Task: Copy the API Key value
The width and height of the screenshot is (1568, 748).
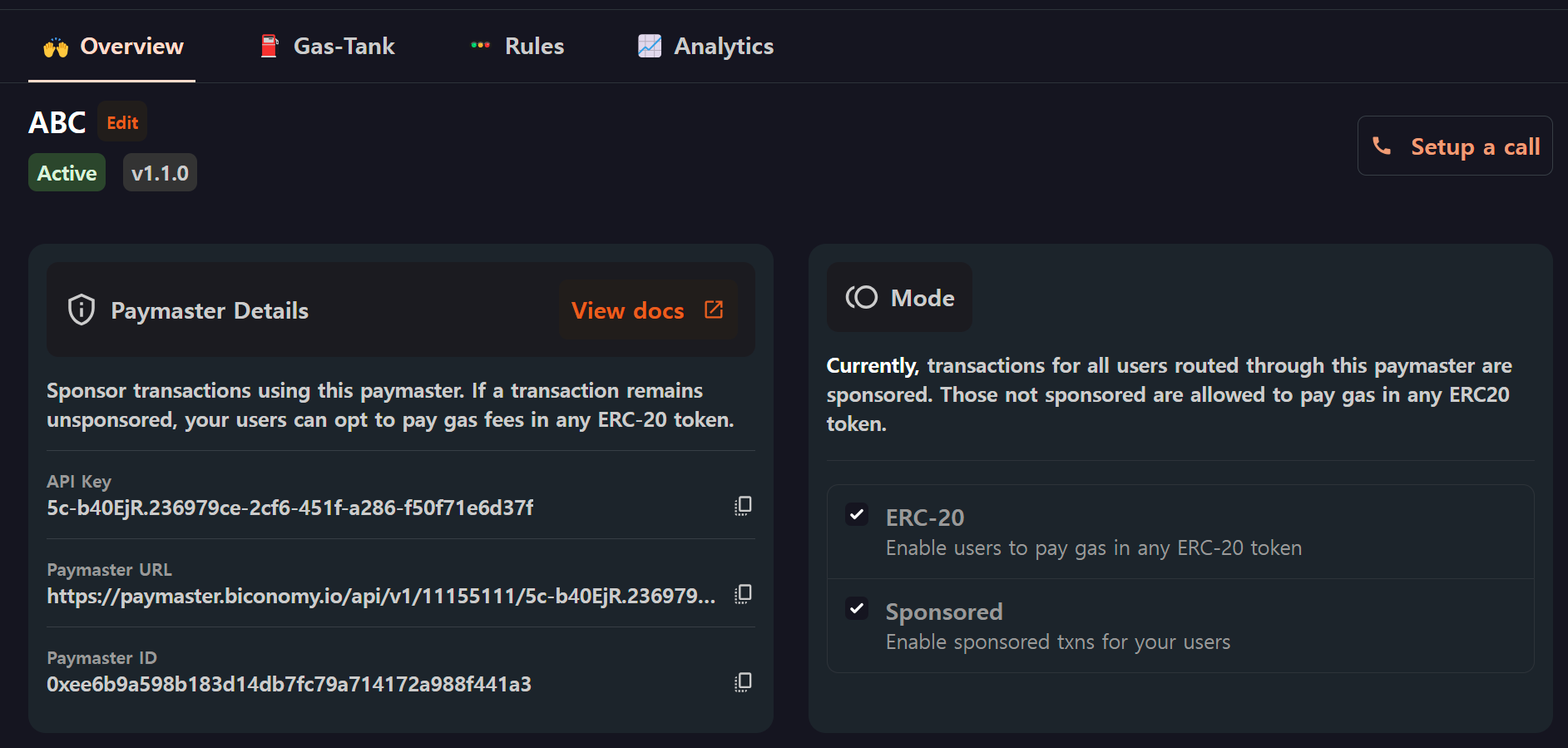Action: tap(743, 506)
